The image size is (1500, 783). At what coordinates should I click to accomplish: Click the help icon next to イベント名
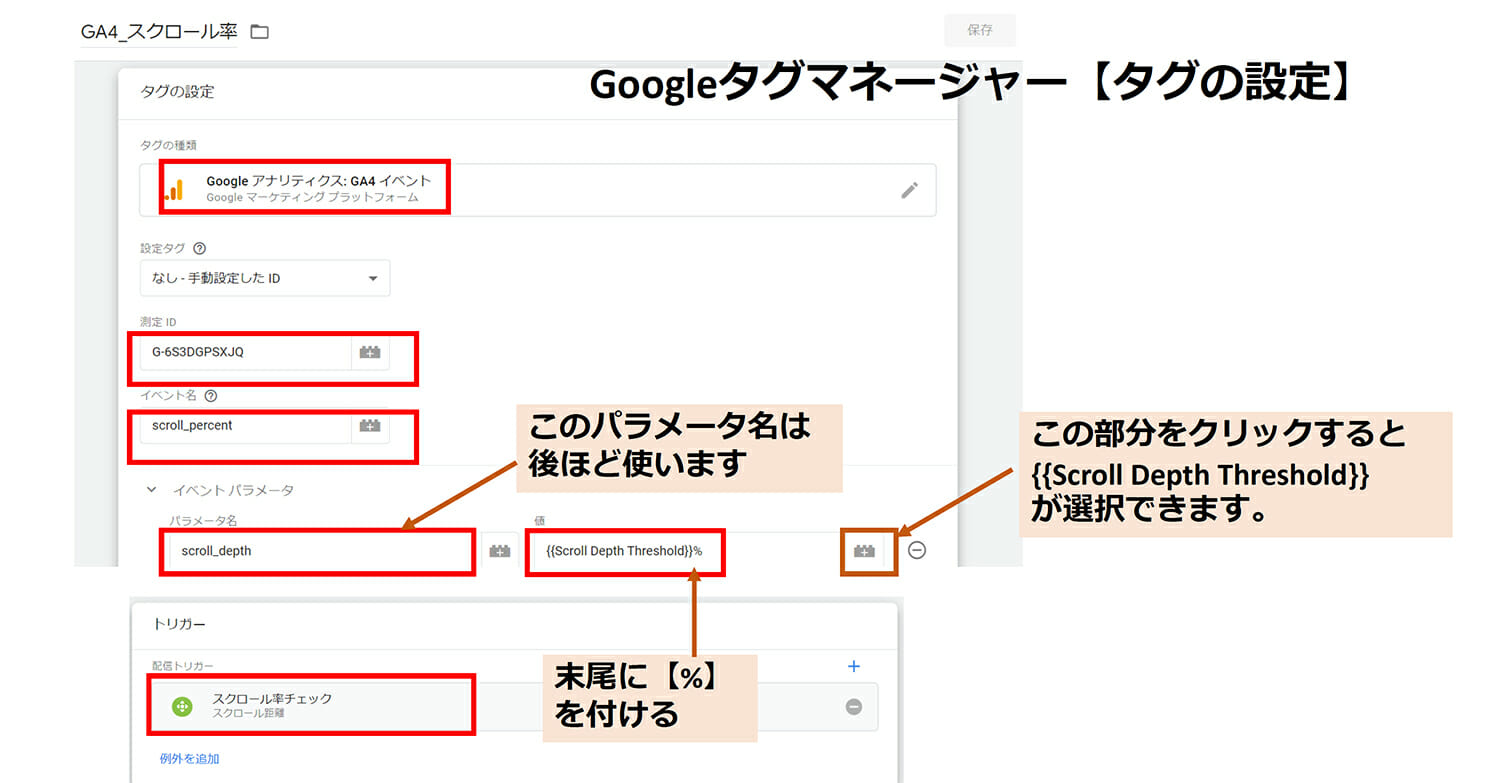(x=210, y=396)
